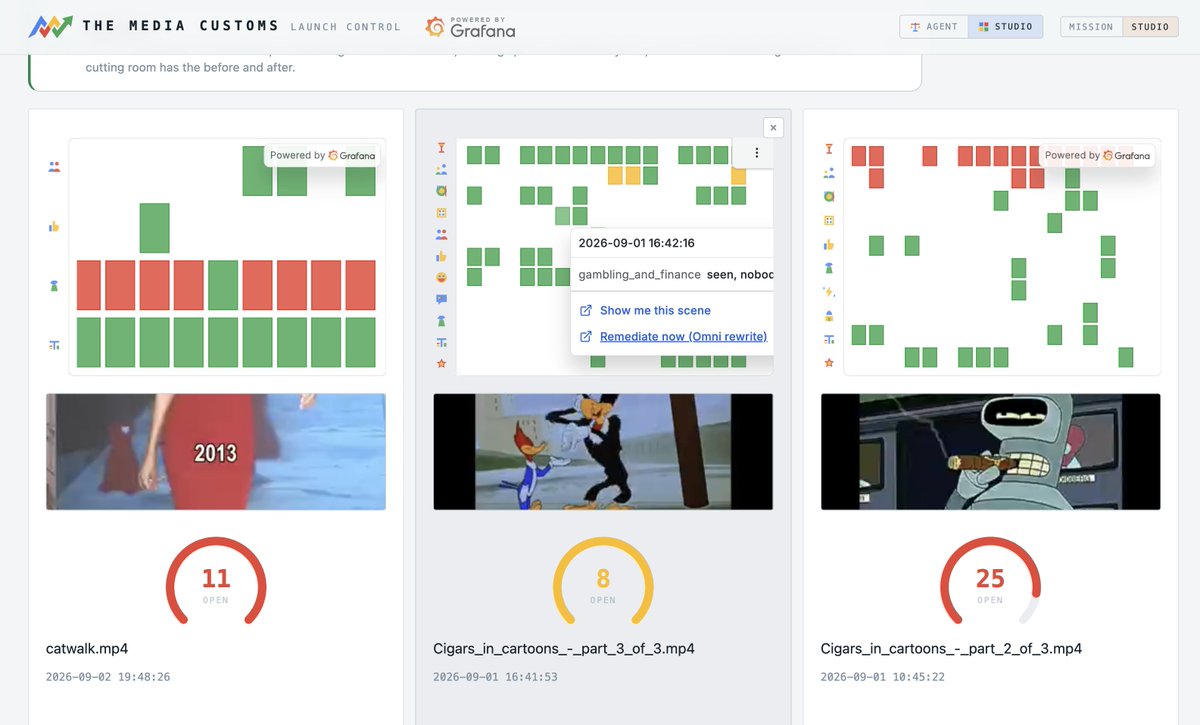Open the Show me this scene link
This screenshot has height=725, width=1200.
(x=655, y=311)
